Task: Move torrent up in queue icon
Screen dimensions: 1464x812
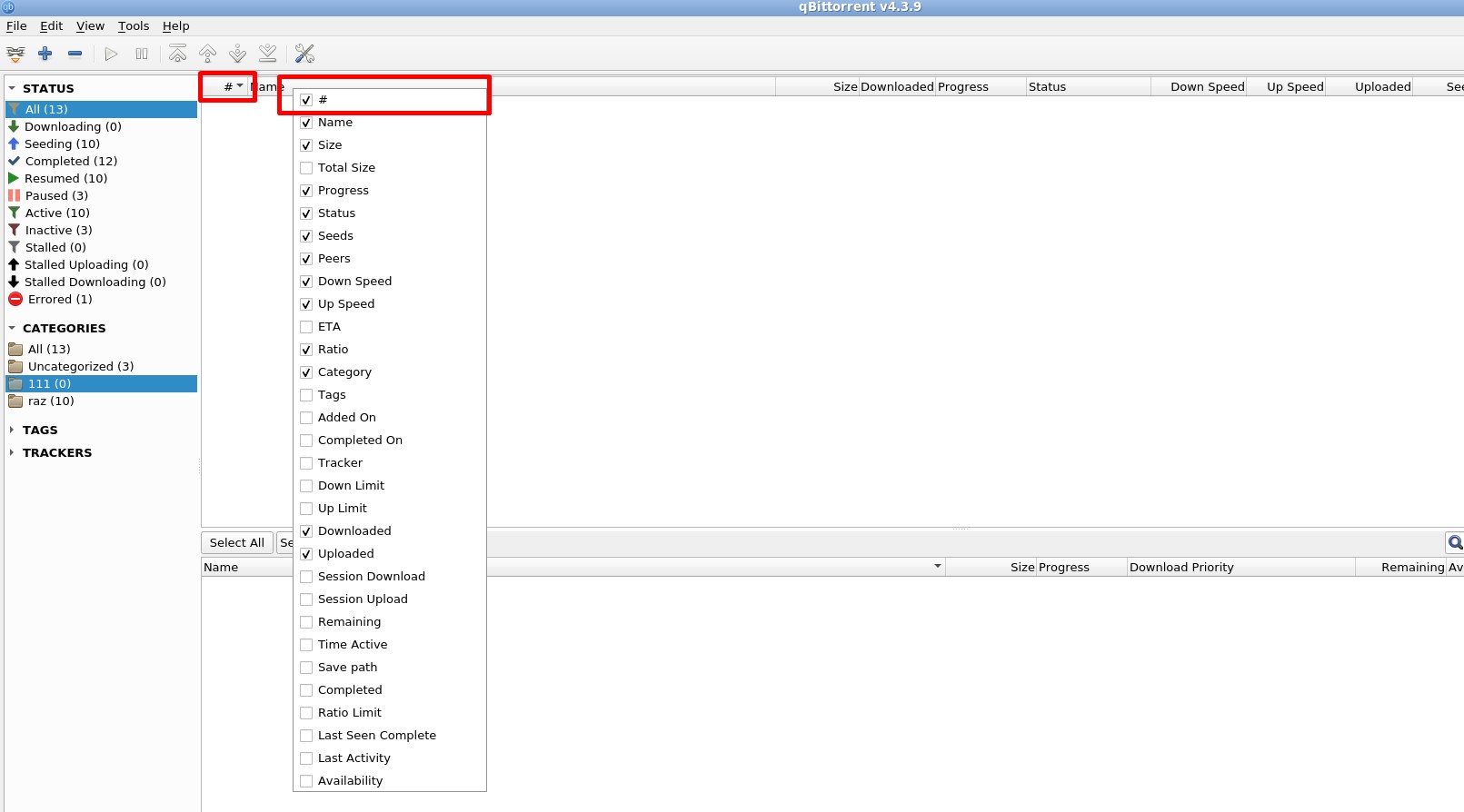Action: [208, 54]
